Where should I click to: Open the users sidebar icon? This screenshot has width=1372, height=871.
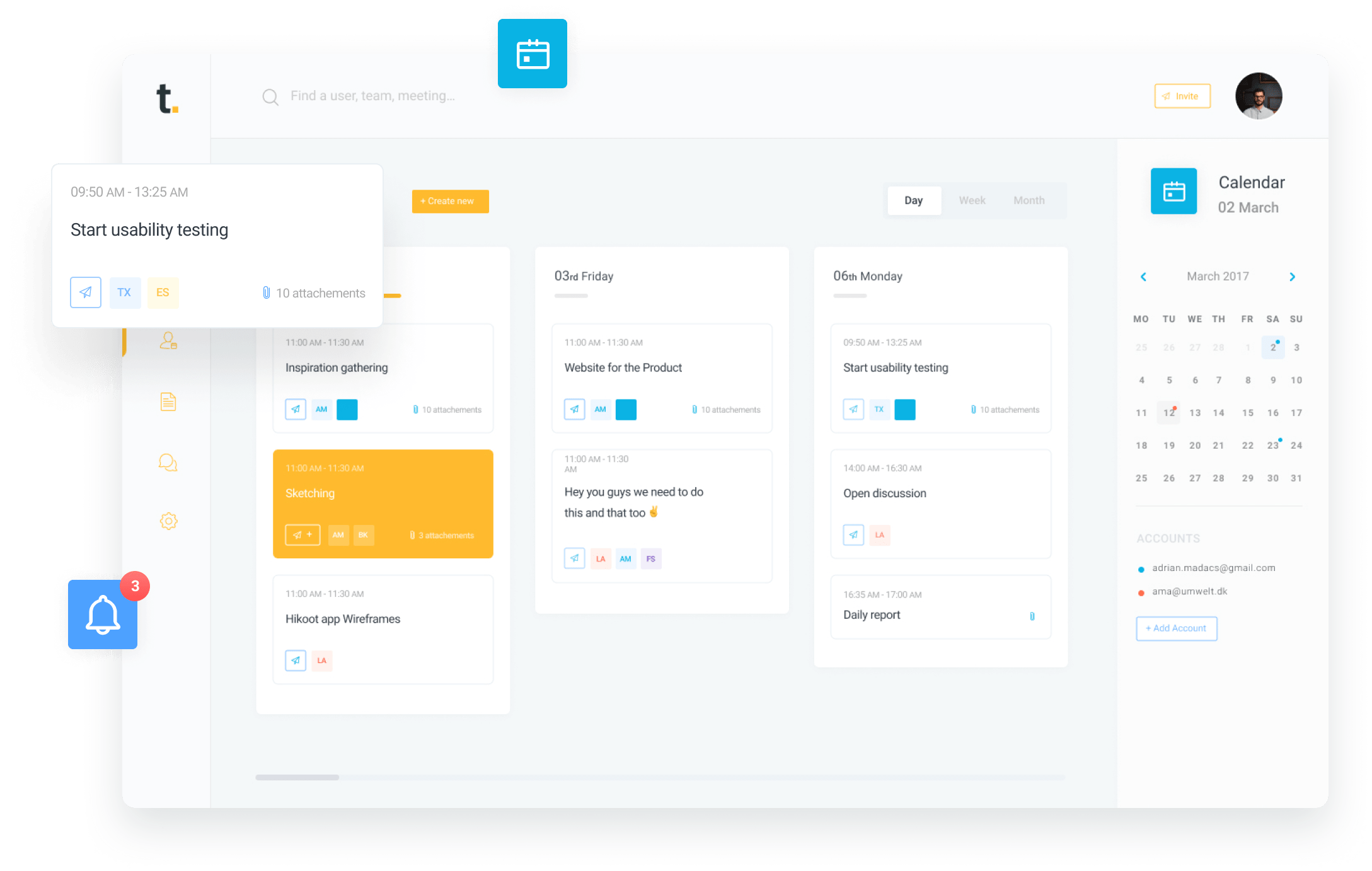(168, 341)
